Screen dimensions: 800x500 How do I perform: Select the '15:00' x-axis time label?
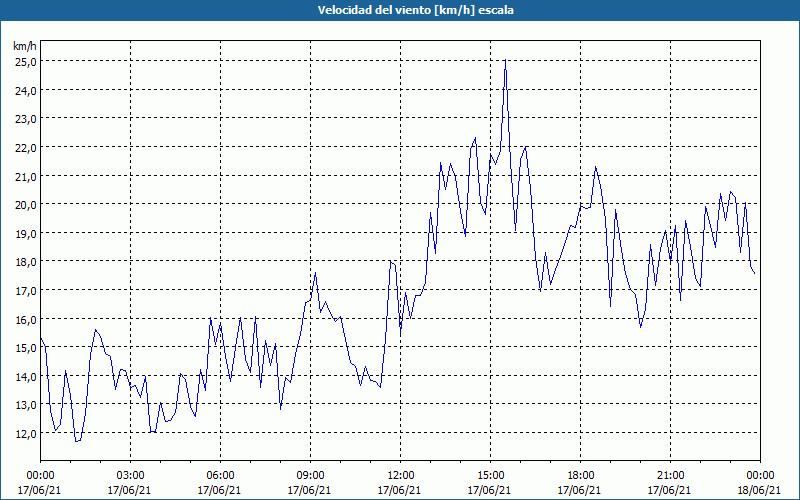click(490, 476)
